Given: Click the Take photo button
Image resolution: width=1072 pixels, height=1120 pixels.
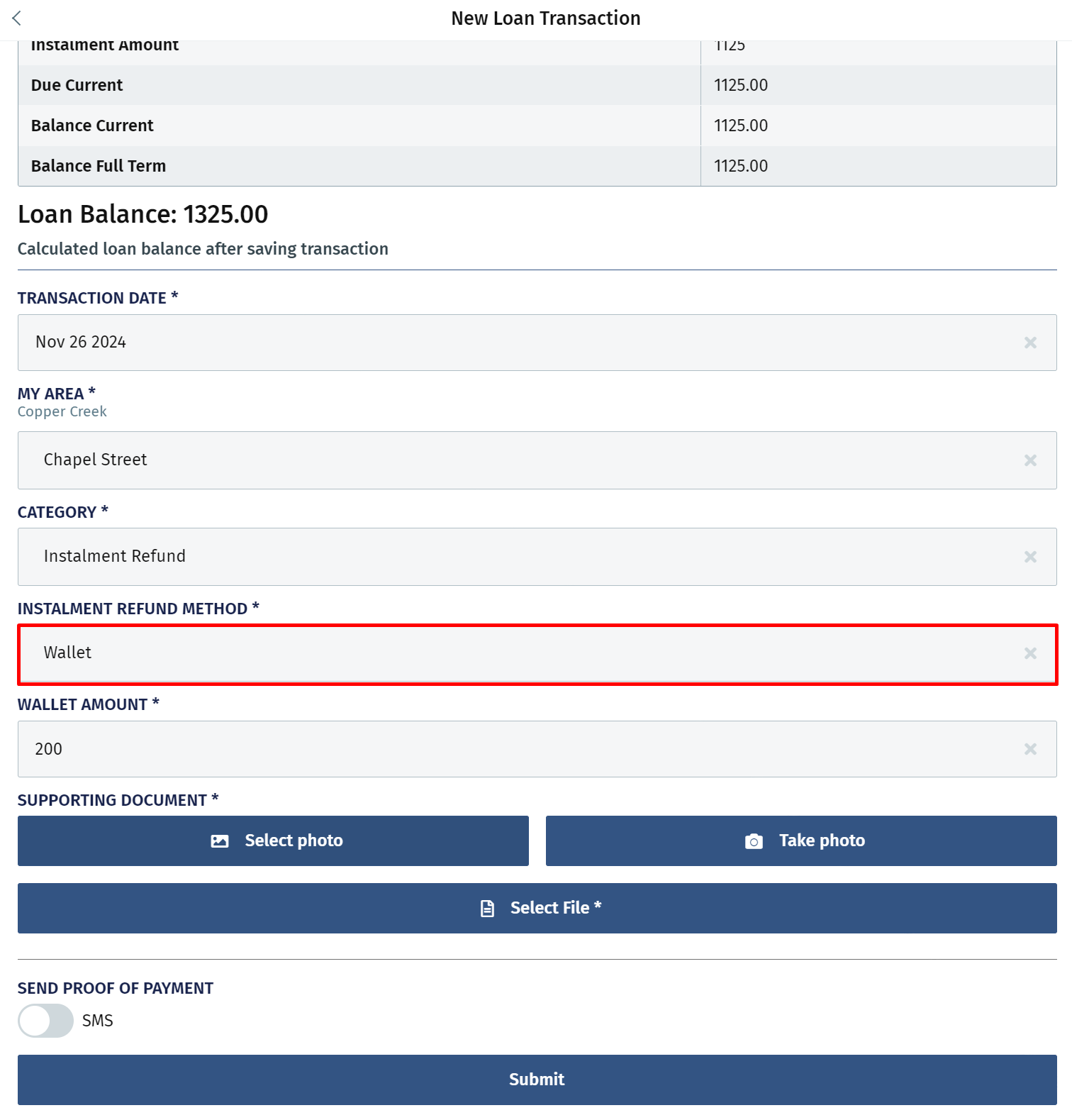Looking at the screenshot, I should tap(801, 841).
